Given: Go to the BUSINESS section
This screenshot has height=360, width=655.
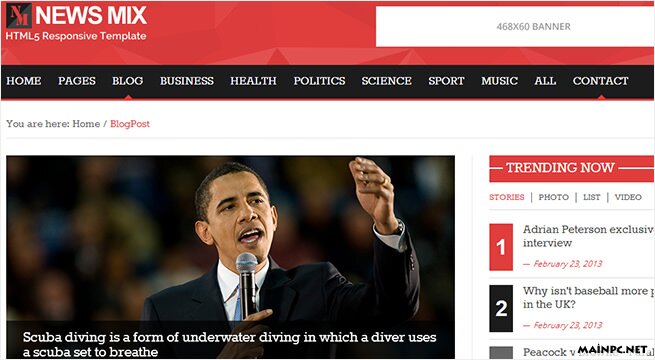Looking at the screenshot, I should click(187, 81).
